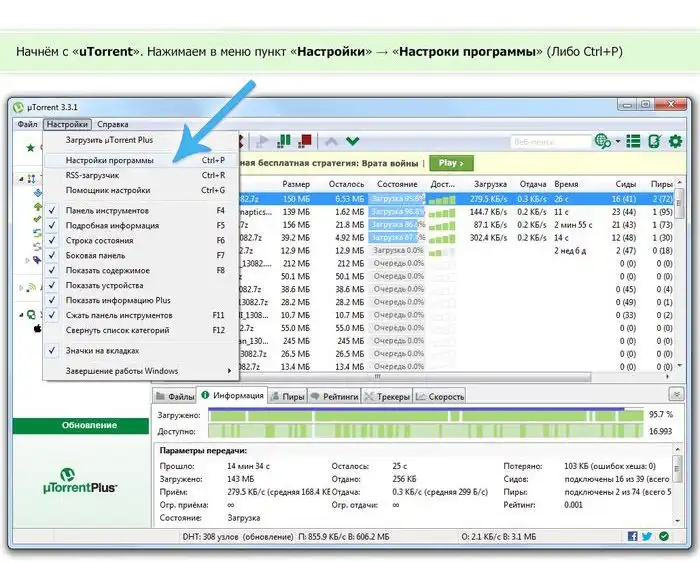The width and height of the screenshot is (700, 562).
Task: Expand the labels tree node in sidebar
Action: tap(27, 260)
